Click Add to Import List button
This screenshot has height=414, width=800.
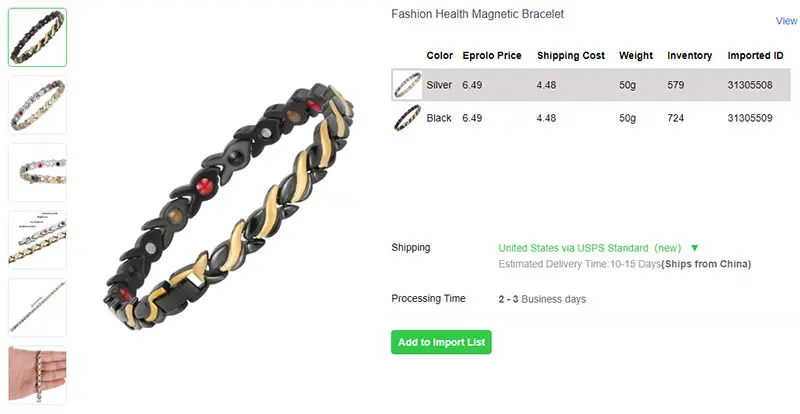[x=441, y=342]
